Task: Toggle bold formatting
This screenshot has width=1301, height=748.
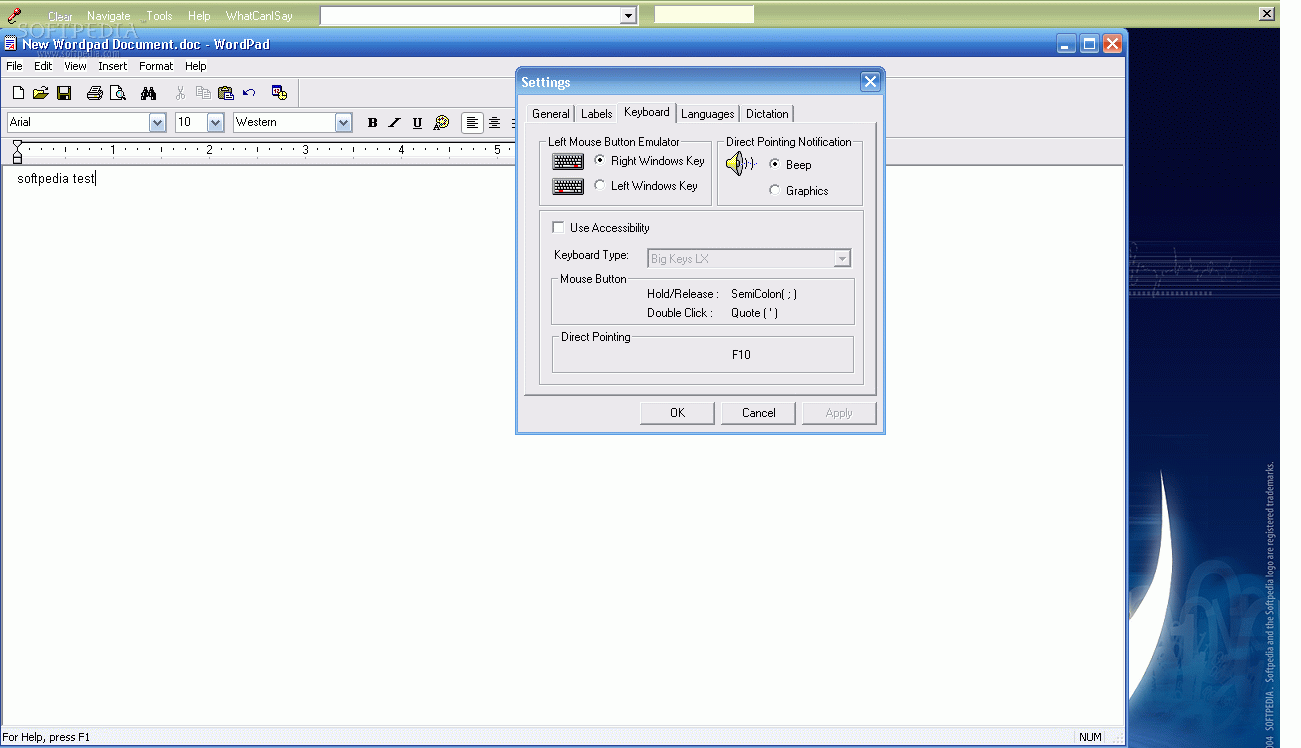Action: pyautogui.click(x=372, y=123)
